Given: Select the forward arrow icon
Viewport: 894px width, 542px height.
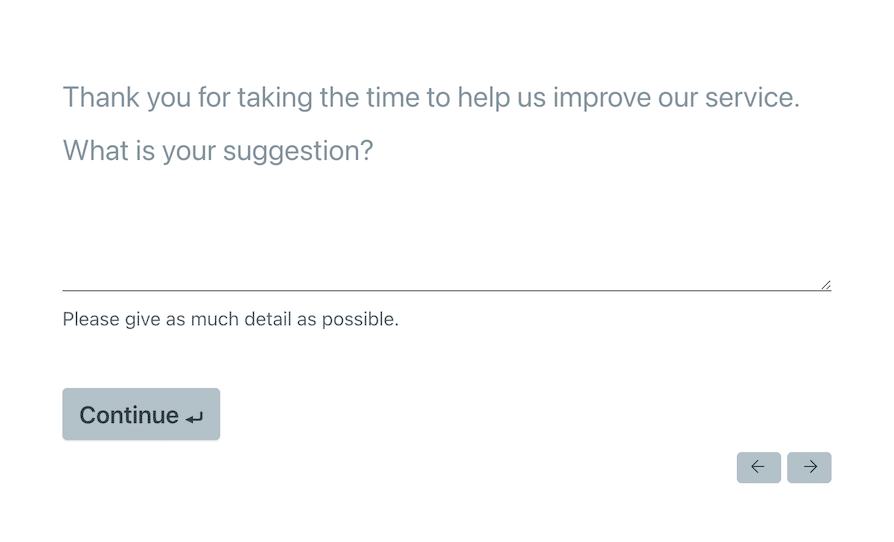Looking at the screenshot, I should [810, 467].
